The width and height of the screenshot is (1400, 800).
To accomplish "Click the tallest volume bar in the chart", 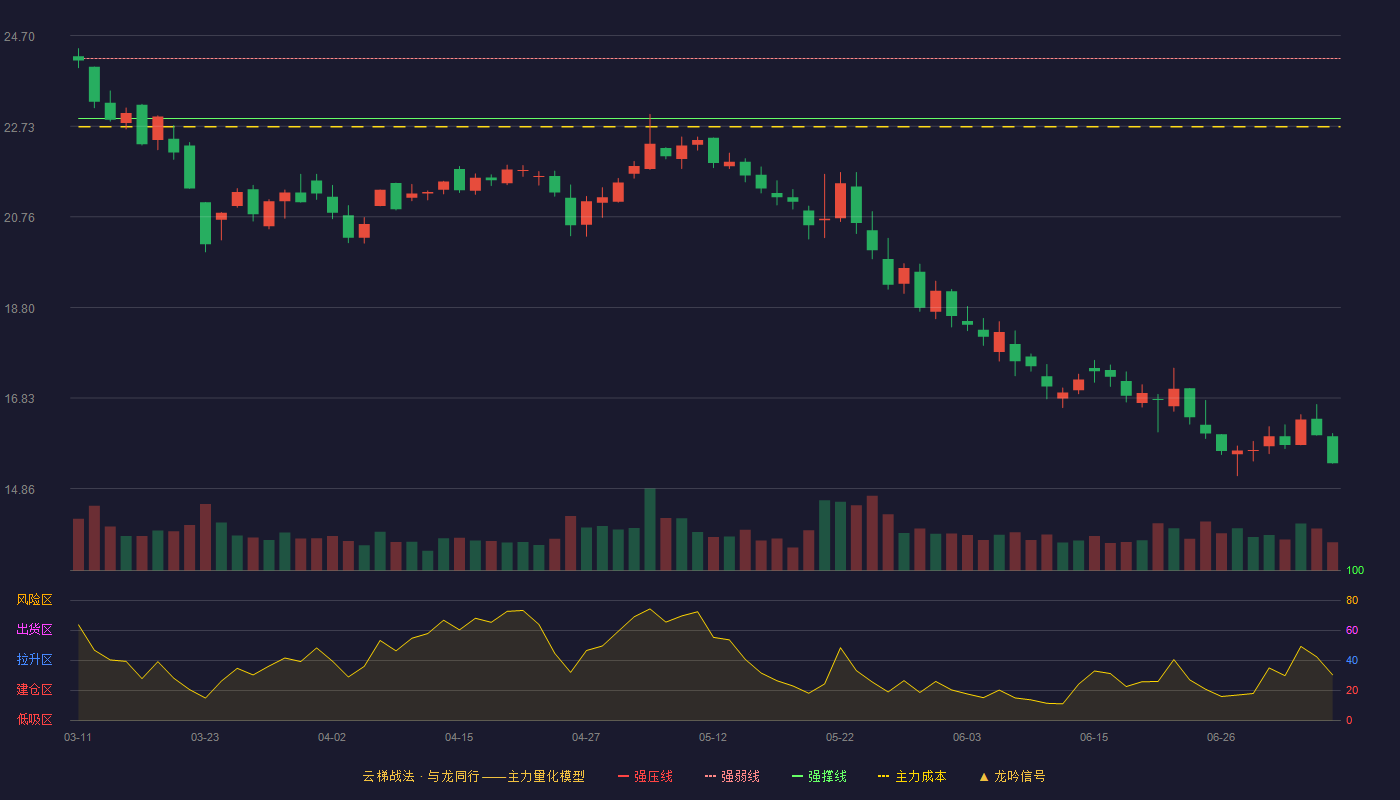I will coord(650,529).
